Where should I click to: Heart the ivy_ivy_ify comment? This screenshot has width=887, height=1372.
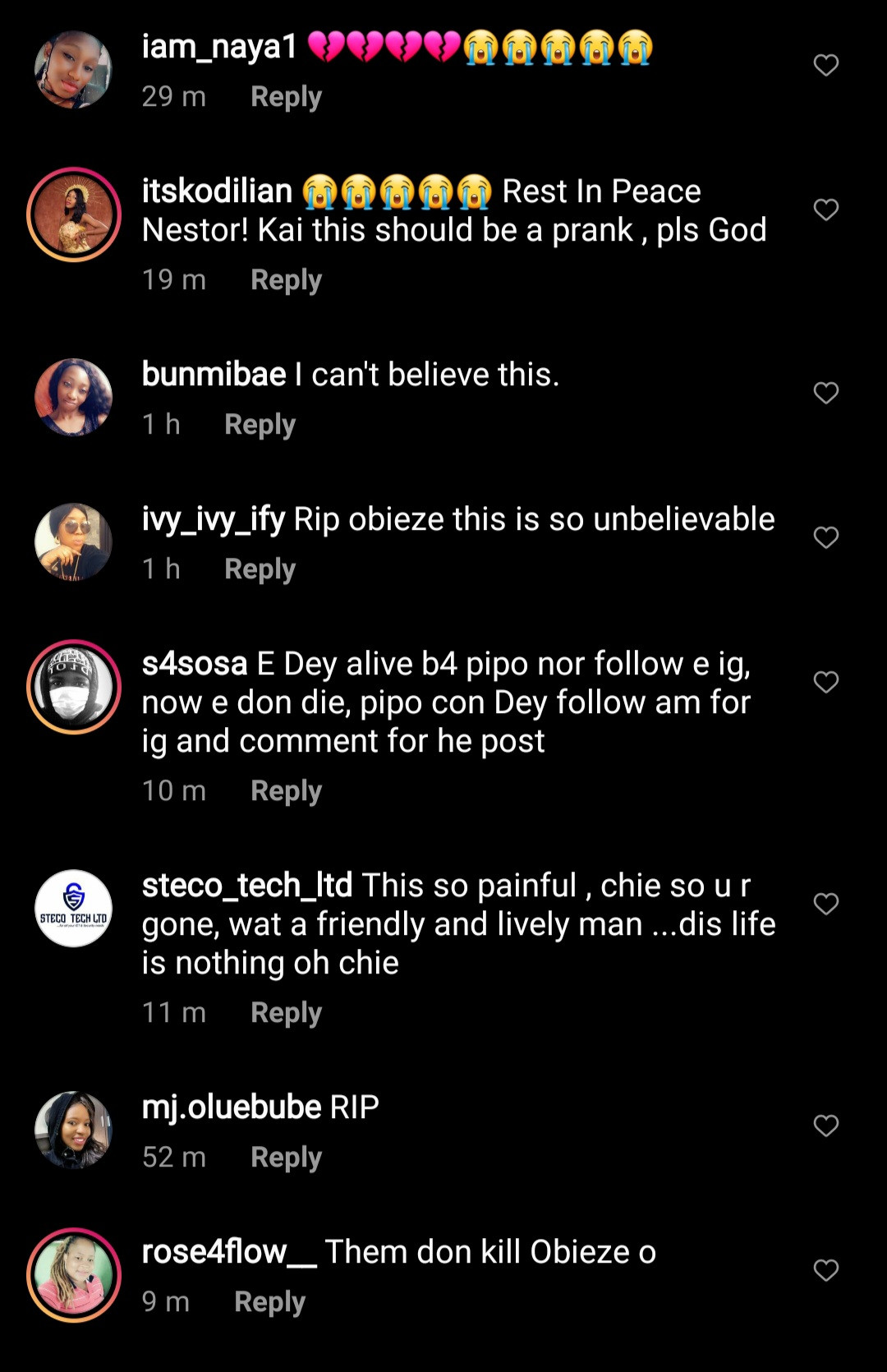(x=825, y=537)
